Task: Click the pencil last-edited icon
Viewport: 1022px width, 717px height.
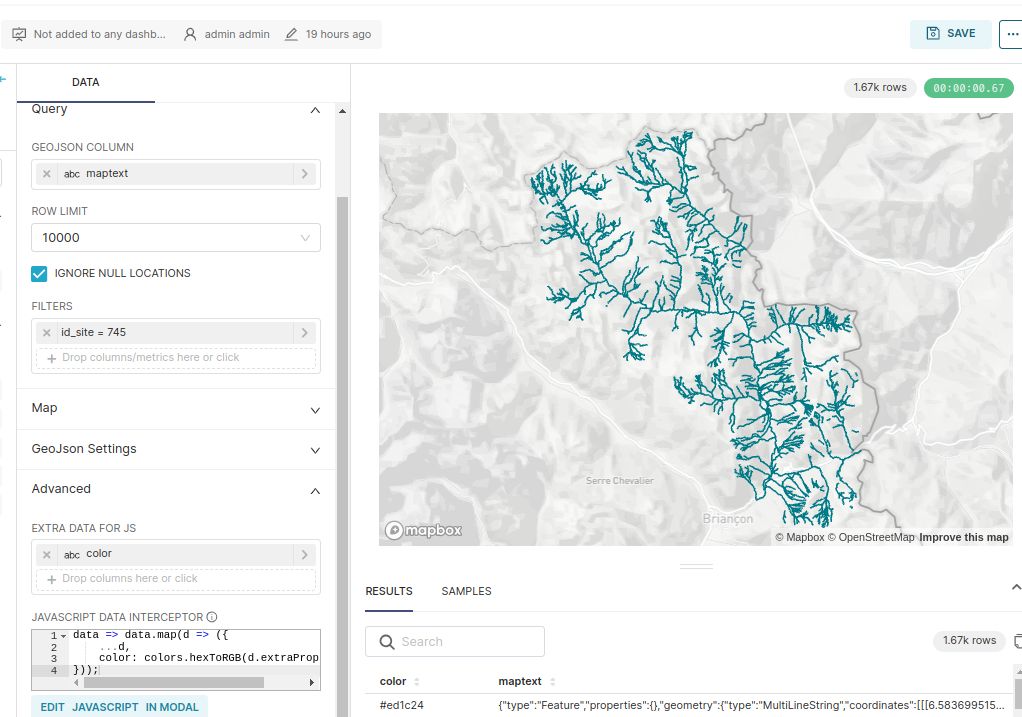Action: point(291,34)
